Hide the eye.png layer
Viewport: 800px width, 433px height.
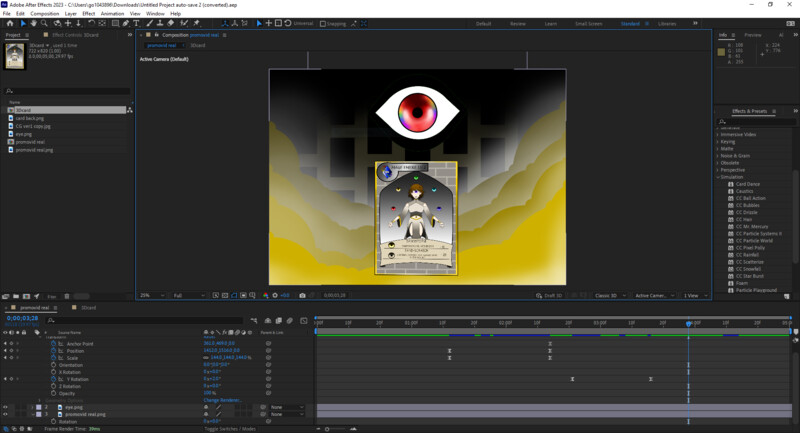point(5,407)
